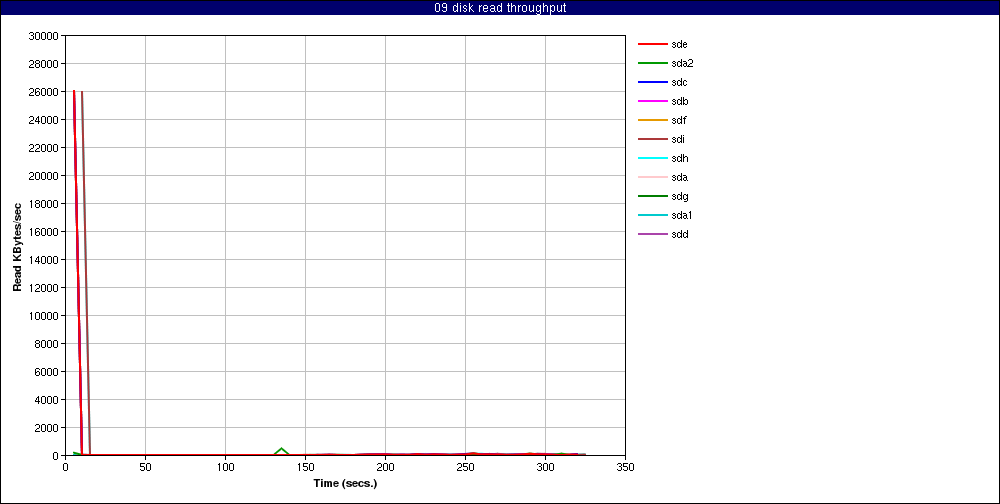Viewport: 1000px width, 504px height.
Task: Click the 150 x-axis tick label
Action: tap(305, 467)
